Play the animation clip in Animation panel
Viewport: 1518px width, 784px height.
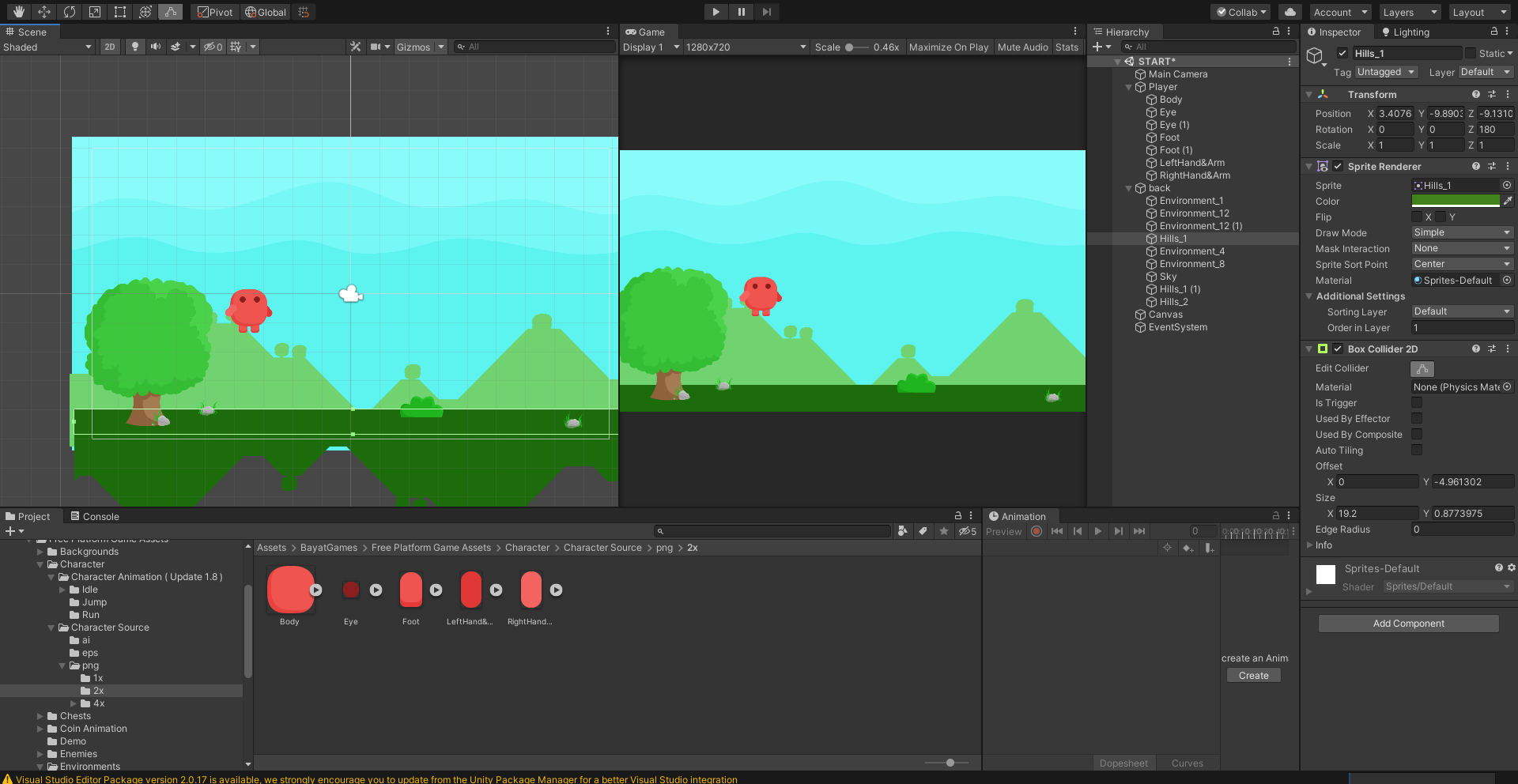pos(1098,531)
